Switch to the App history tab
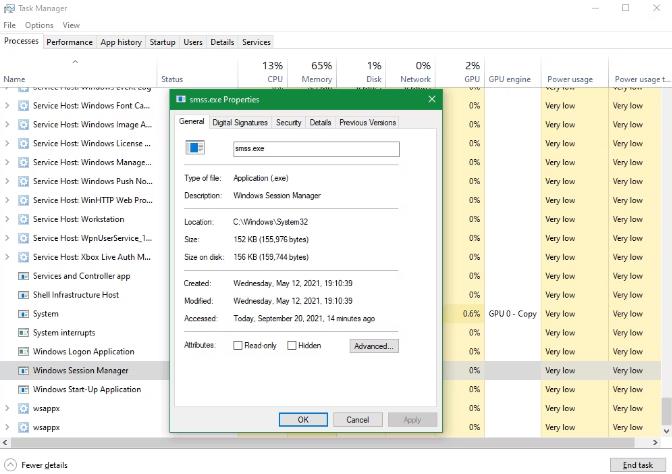This screenshot has height=474, width=672. point(121,42)
